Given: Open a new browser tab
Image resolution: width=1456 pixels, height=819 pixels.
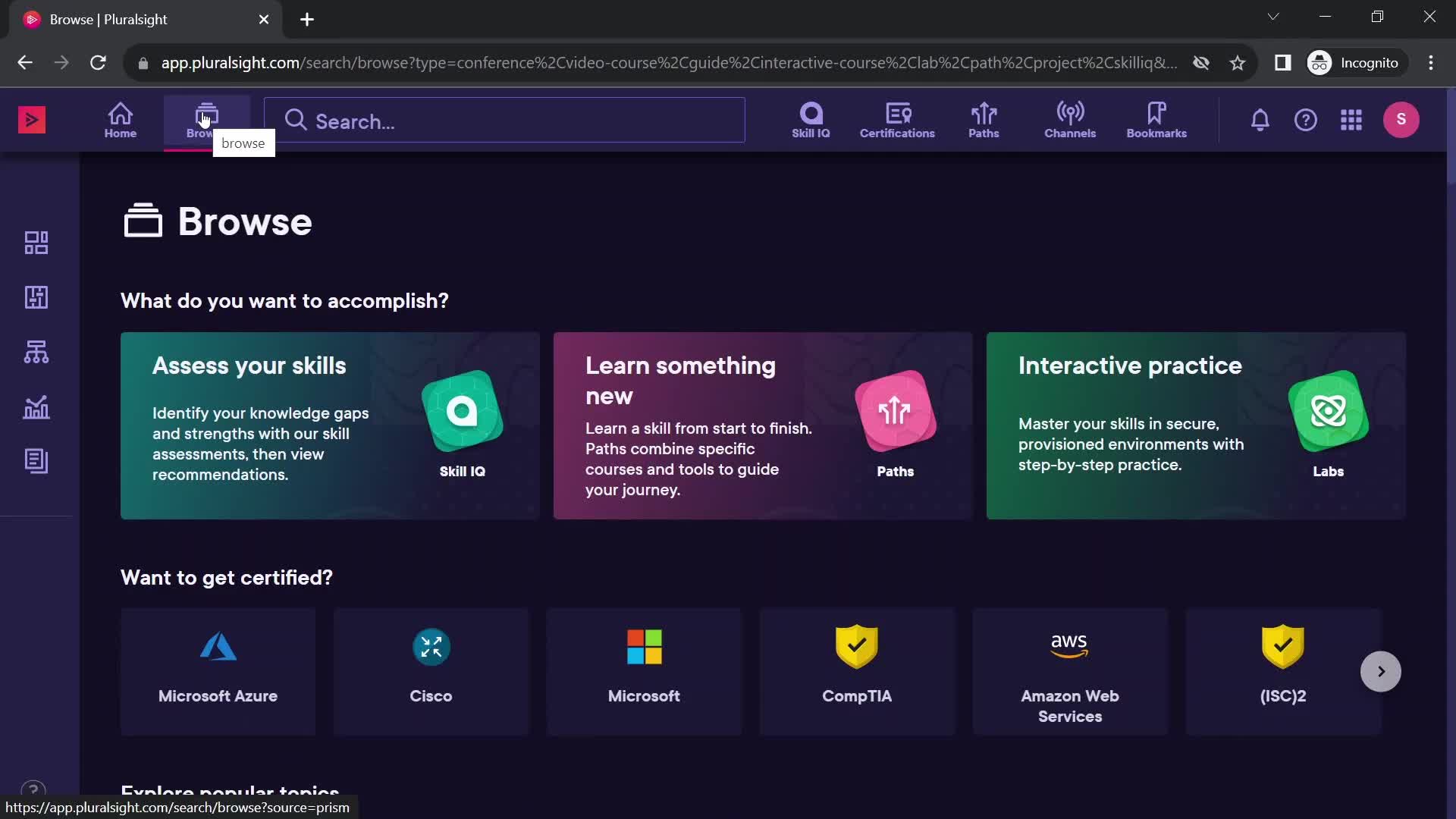Looking at the screenshot, I should point(307,20).
